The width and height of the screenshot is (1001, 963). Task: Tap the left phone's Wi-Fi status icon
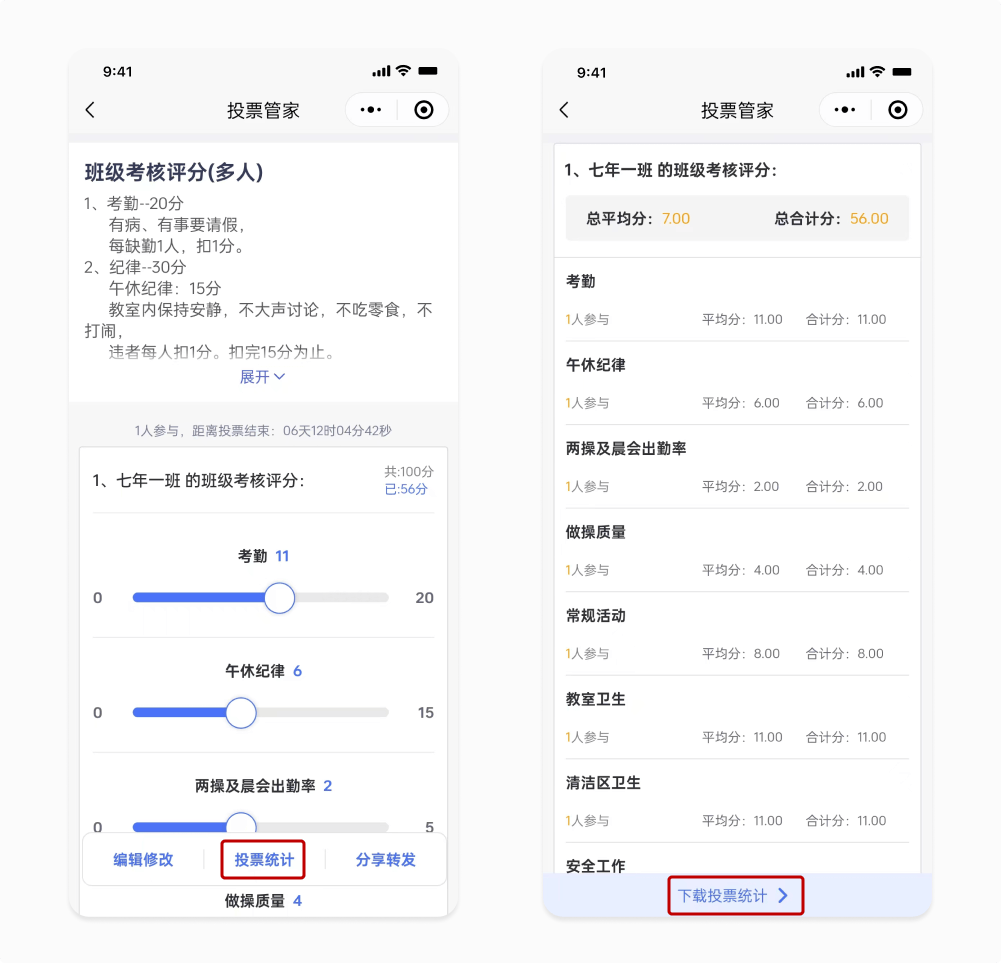tap(403, 71)
